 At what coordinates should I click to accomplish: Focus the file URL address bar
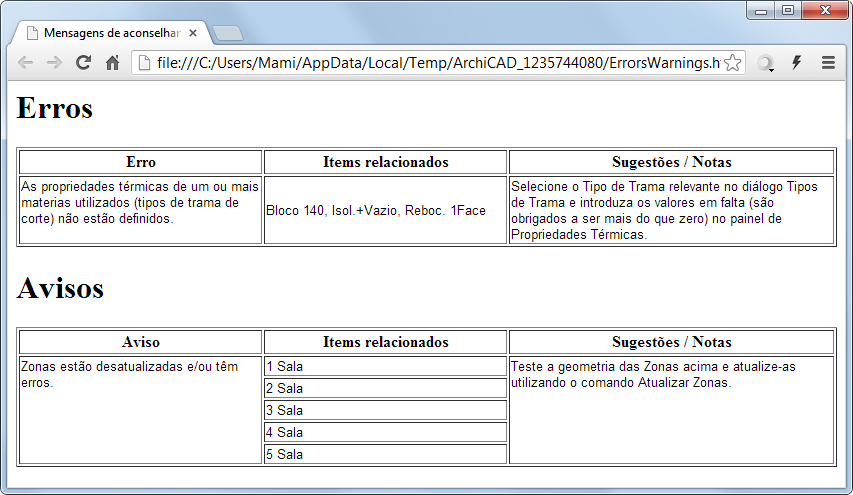pyautogui.click(x=438, y=63)
